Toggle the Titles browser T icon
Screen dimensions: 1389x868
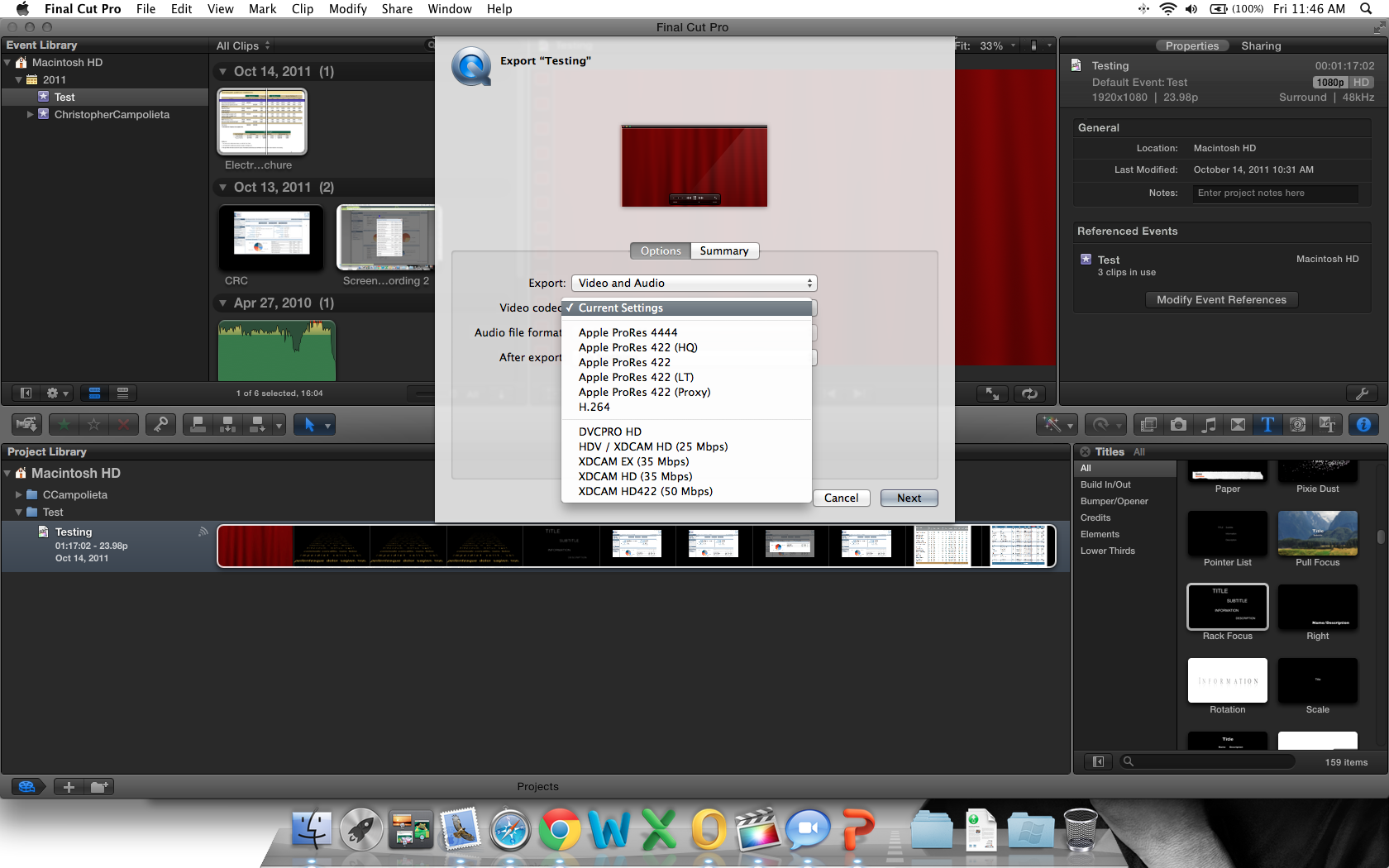(1267, 425)
